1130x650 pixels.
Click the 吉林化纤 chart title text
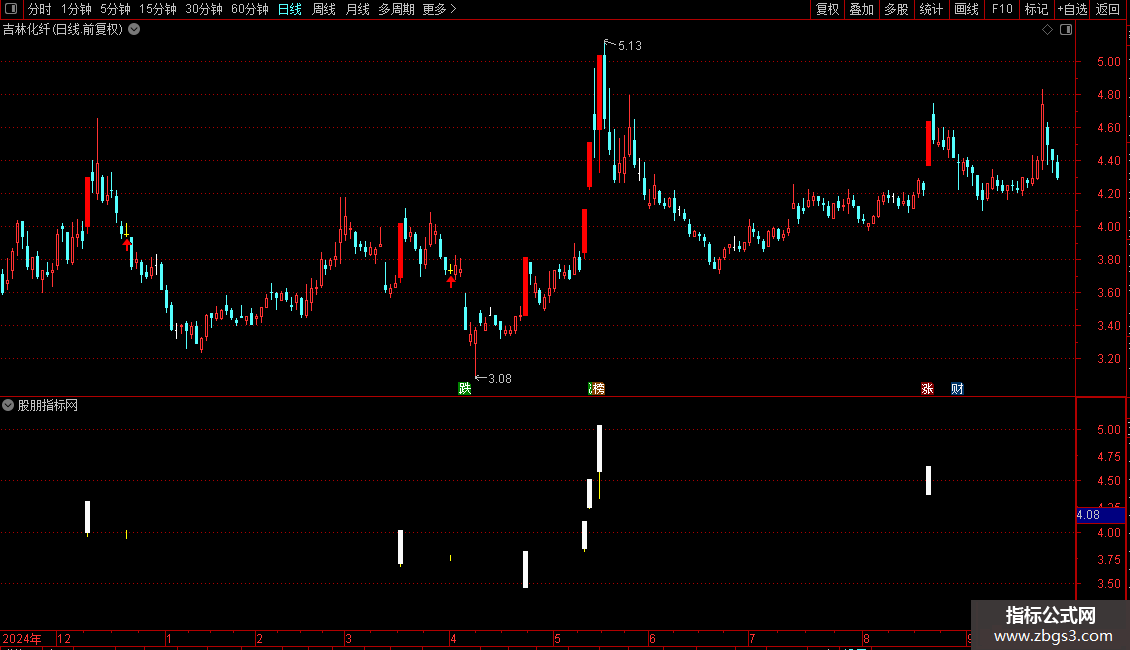pos(63,30)
